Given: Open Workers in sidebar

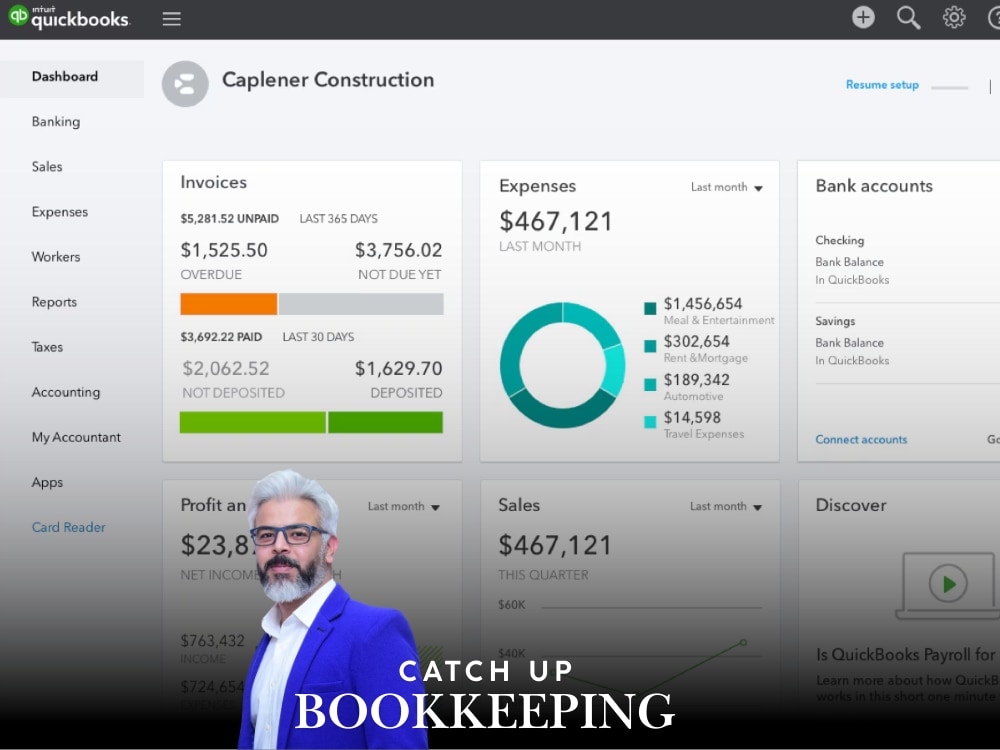Looking at the screenshot, I should [x=56, y=257].
